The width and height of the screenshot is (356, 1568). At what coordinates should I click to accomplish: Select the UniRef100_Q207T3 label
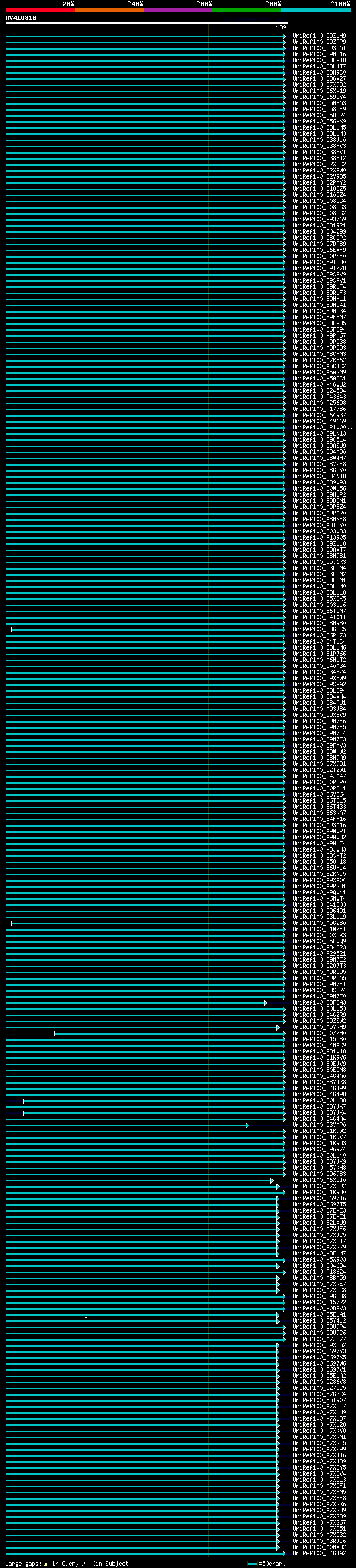click(x=319, y=966)
